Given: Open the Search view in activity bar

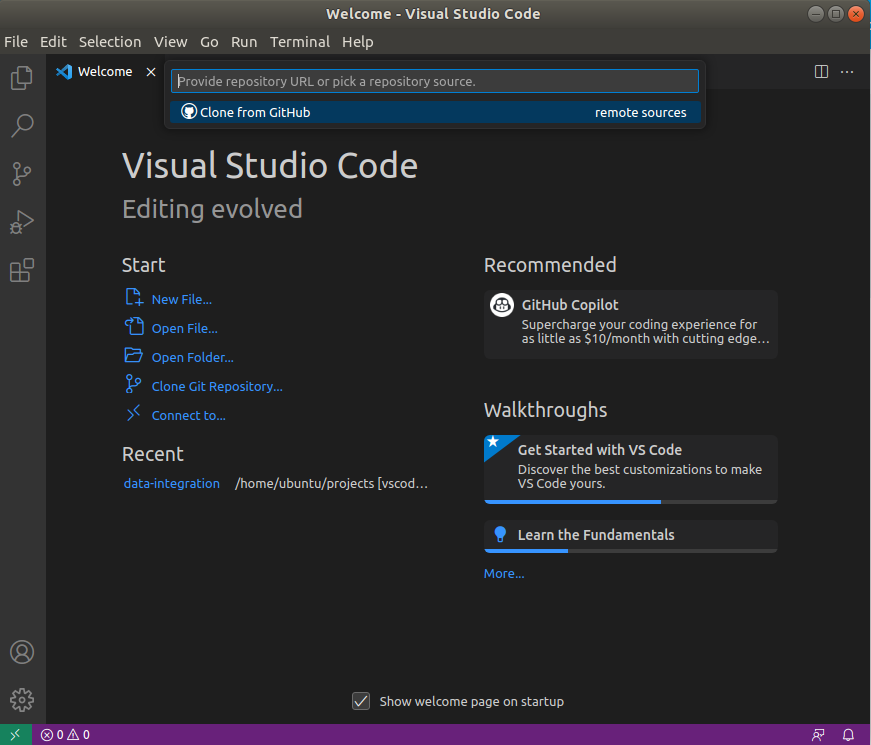Looking at the screenshot, I should [x=22, y=126].
